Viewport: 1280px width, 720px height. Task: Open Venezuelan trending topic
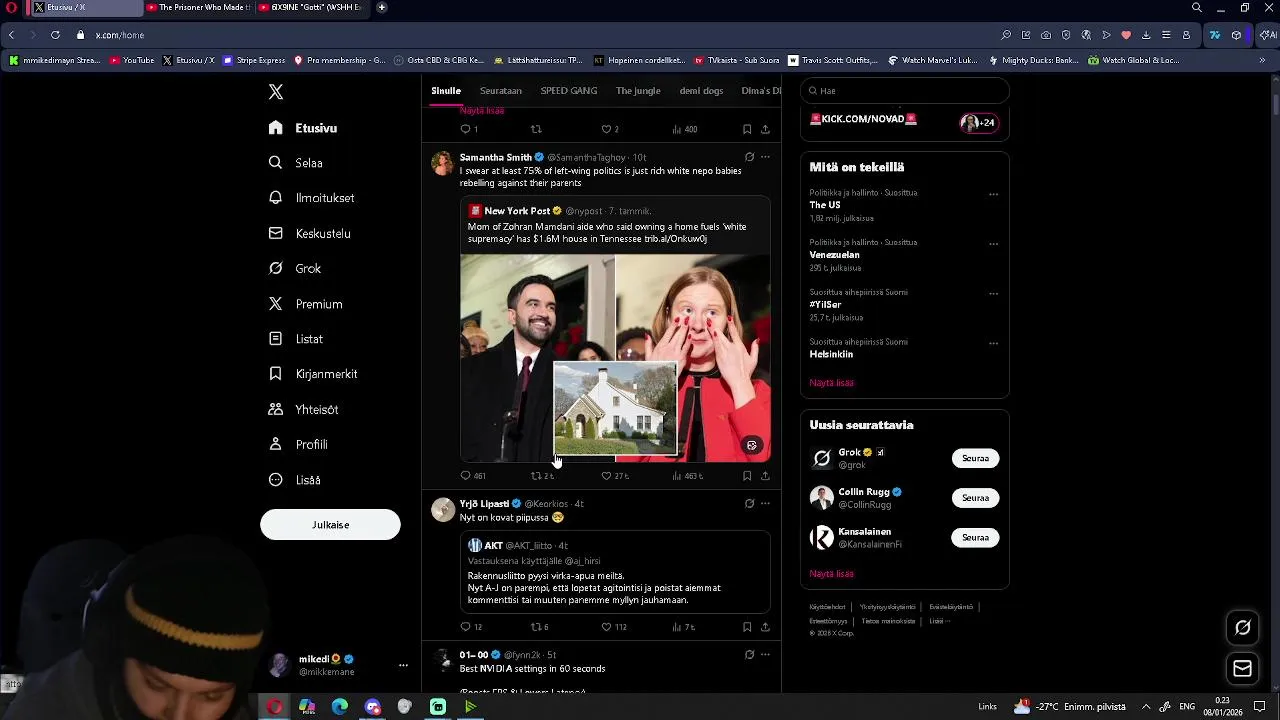coord(835,255)
